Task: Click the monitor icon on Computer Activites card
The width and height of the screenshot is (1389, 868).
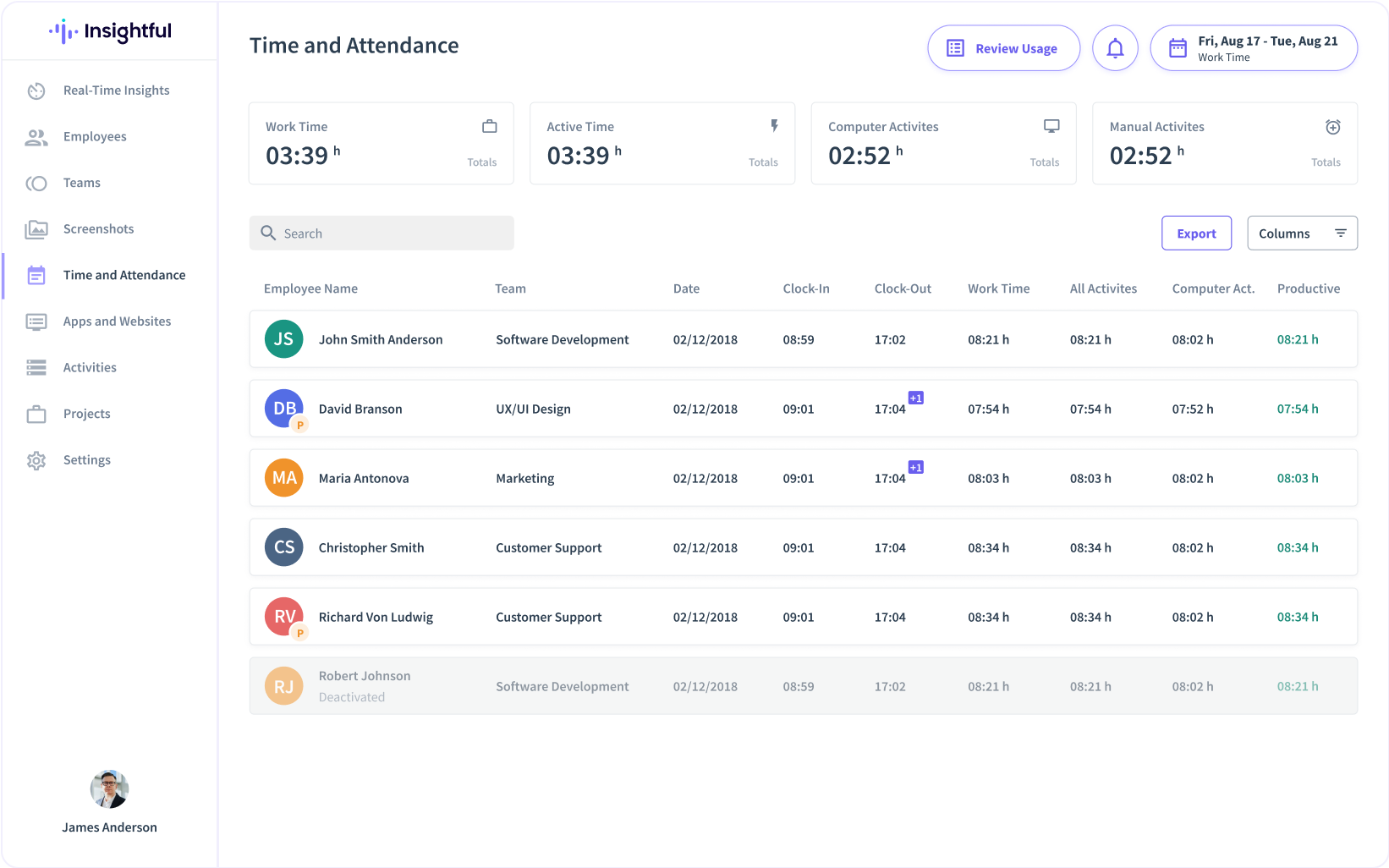Action: [x=1051, y=125]
